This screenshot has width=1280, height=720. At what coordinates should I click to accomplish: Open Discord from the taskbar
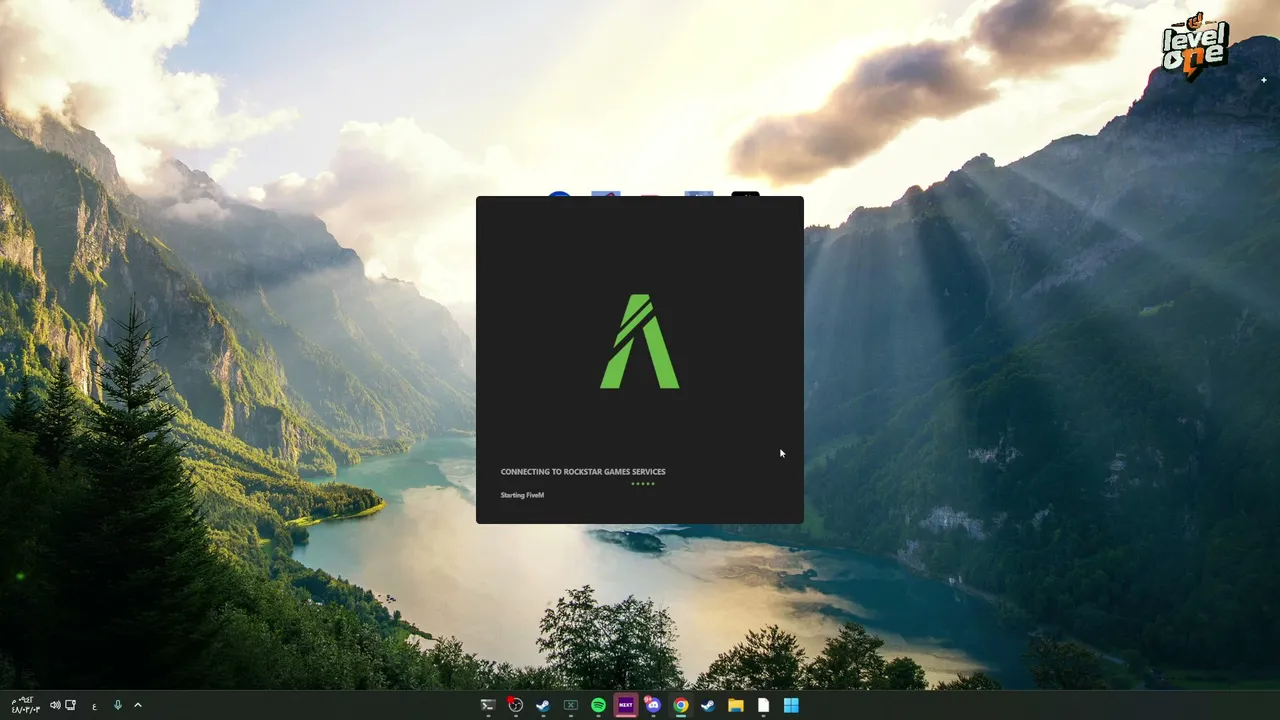coord(653,705)
